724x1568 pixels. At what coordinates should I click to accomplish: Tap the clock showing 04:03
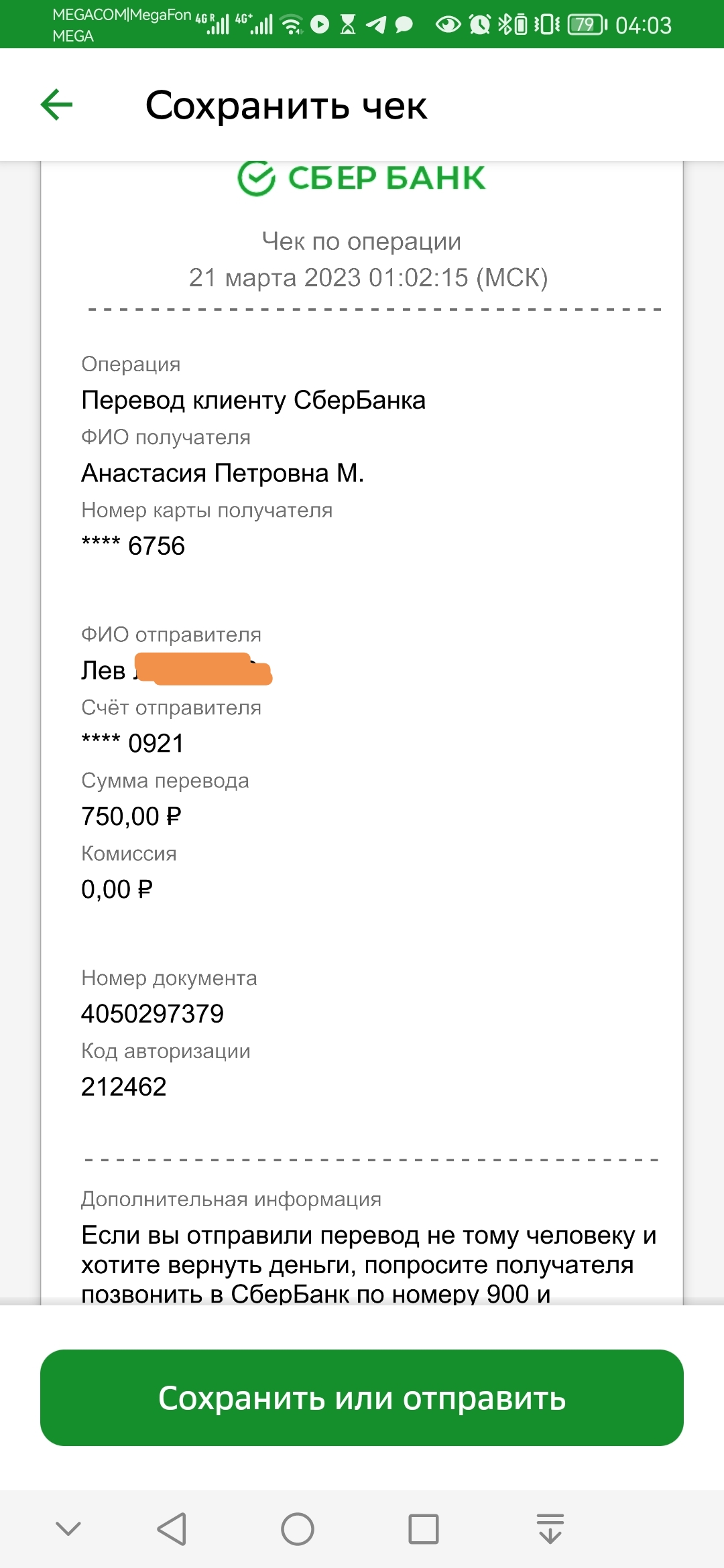click(644, 25)
